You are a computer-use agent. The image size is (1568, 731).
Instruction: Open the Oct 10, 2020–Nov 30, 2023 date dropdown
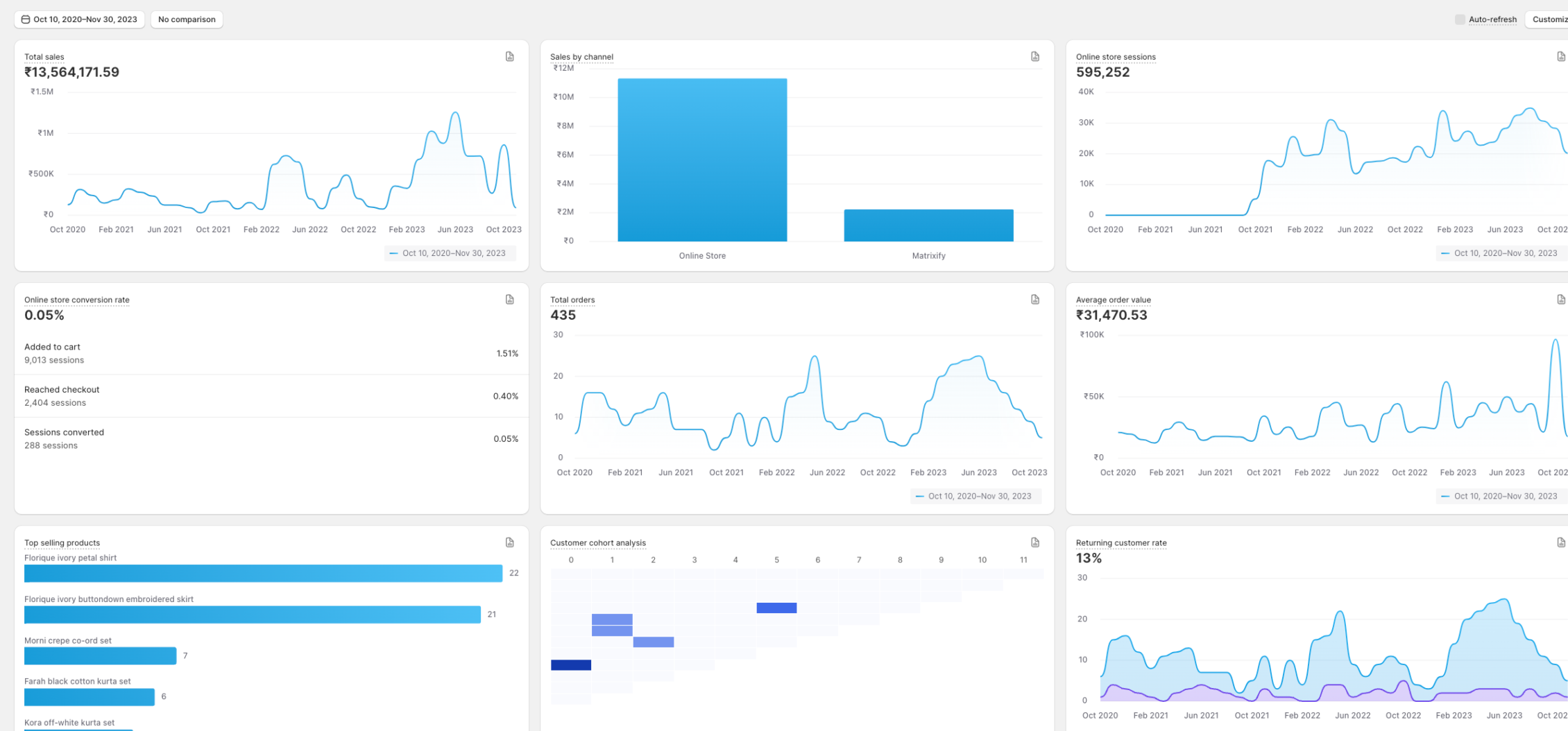[x=78, y=19]
